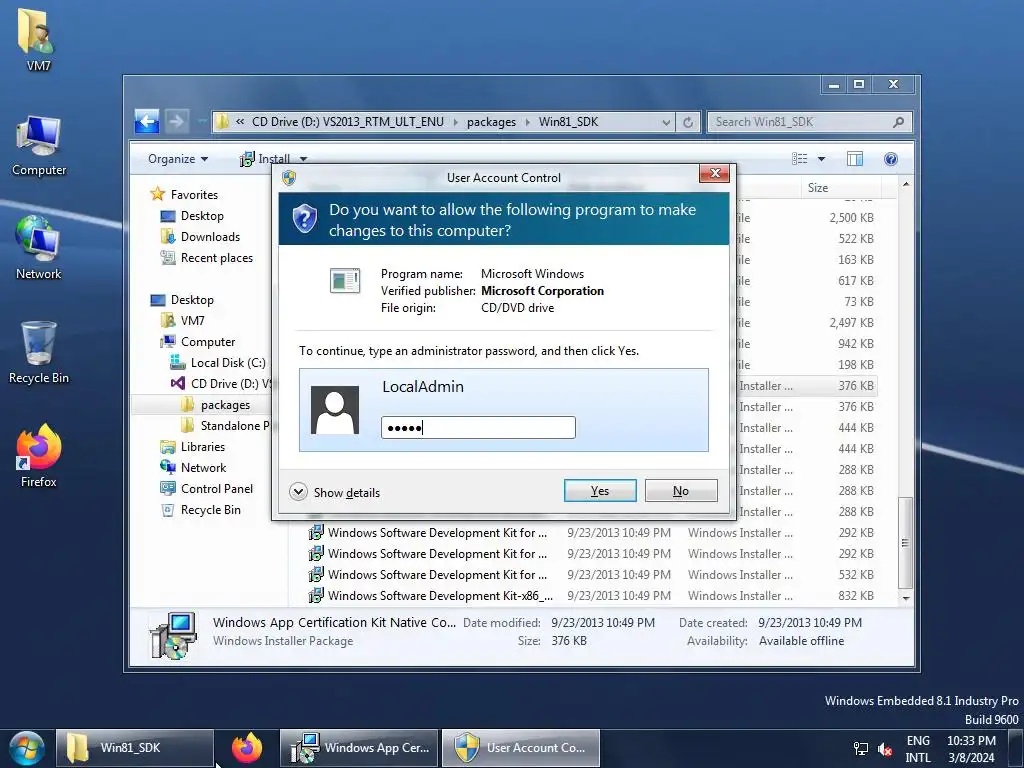Switch to Windows App Cer... taskbar item
Screen dimensions: 1024x768
point(359,748)
